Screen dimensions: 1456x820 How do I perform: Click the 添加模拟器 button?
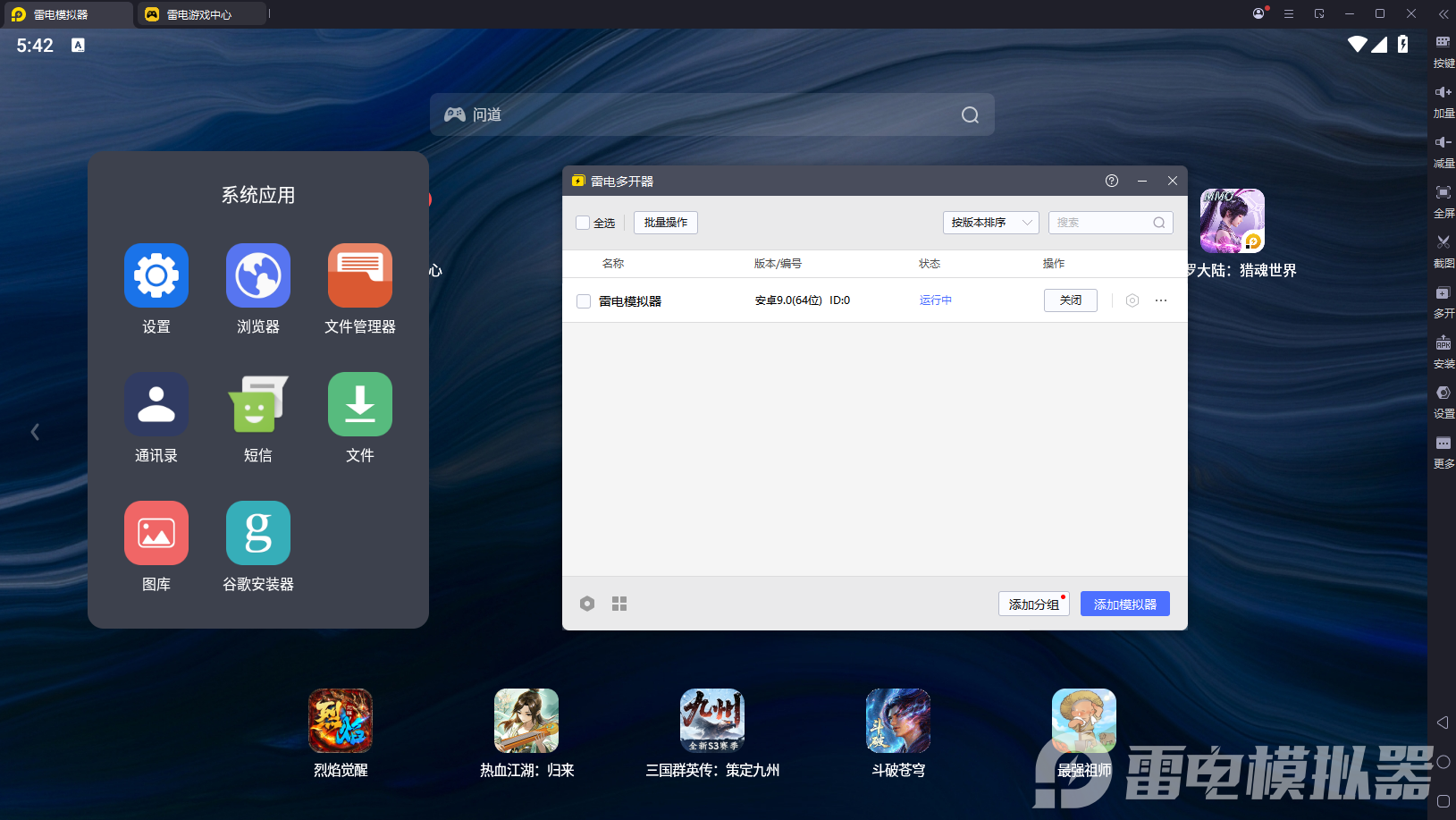1125,604
